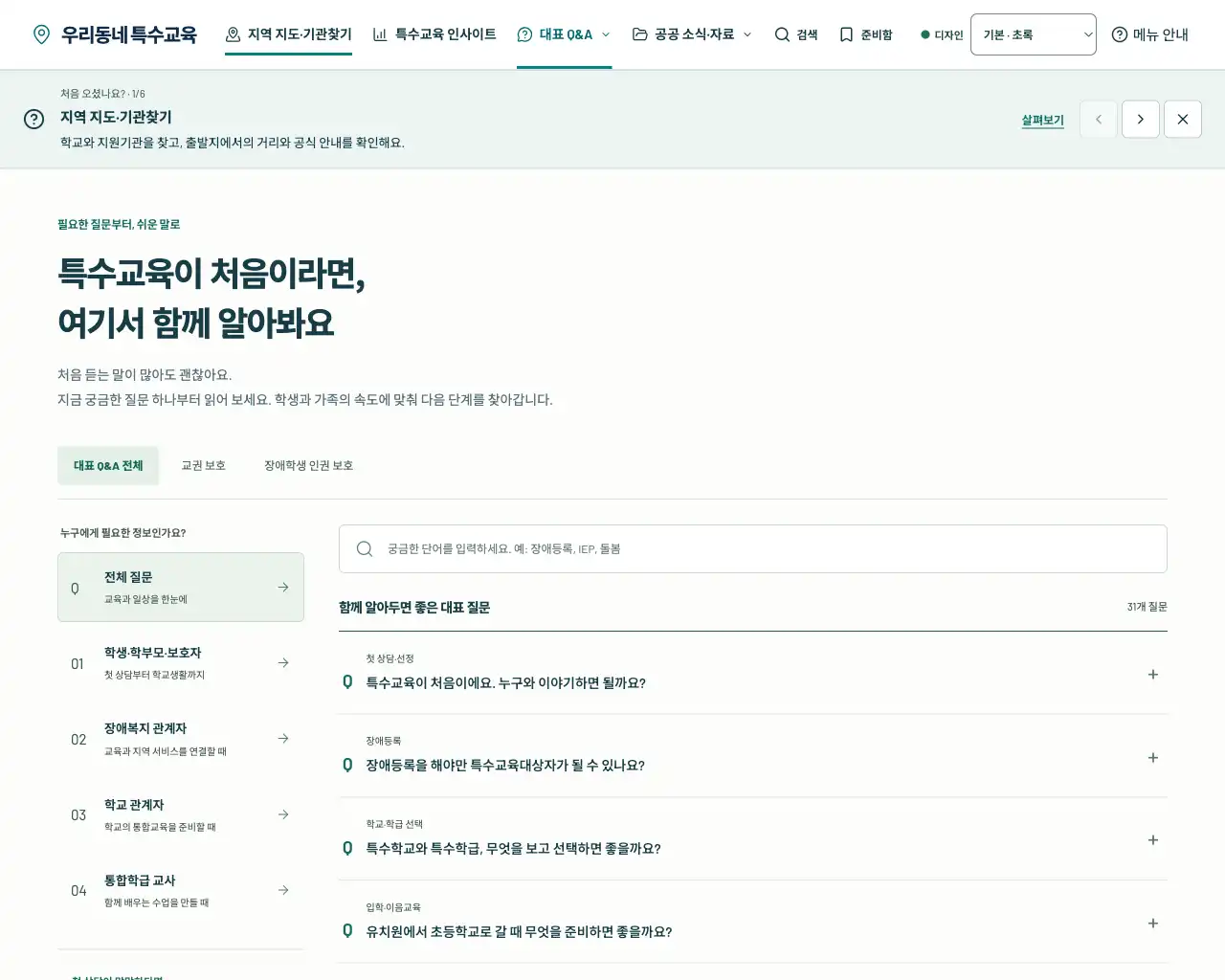Click the 살펴보기 link
This screenshot has width=1225, height=980.
pos(1042,120)
